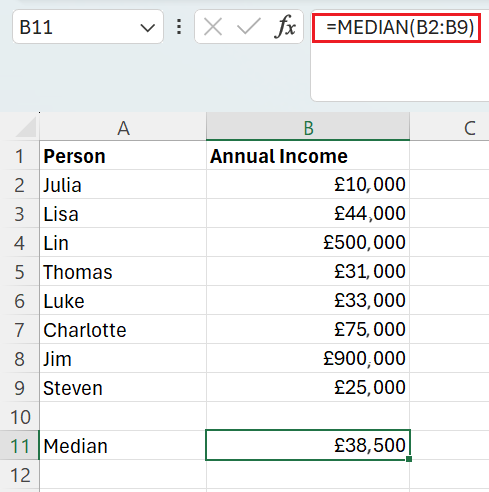
Task: Select row 11 header
Action: (19, 445)
